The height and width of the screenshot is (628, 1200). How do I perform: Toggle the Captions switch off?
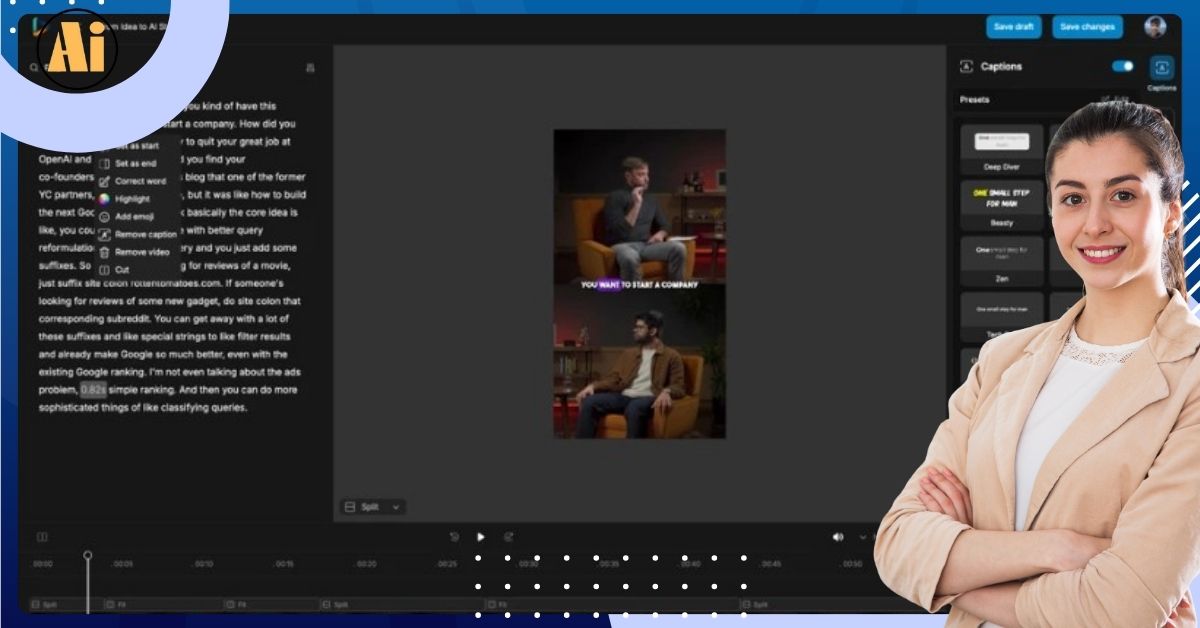(1123, 66)
